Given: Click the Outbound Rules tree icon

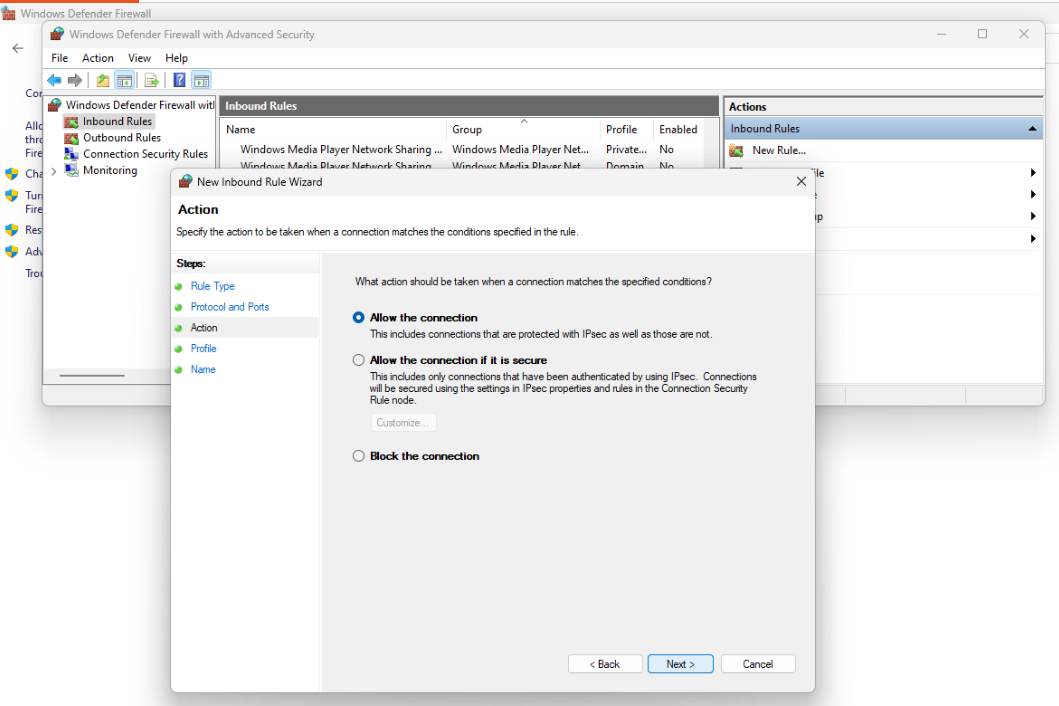Looking at the screenshot, I should 71,138.
